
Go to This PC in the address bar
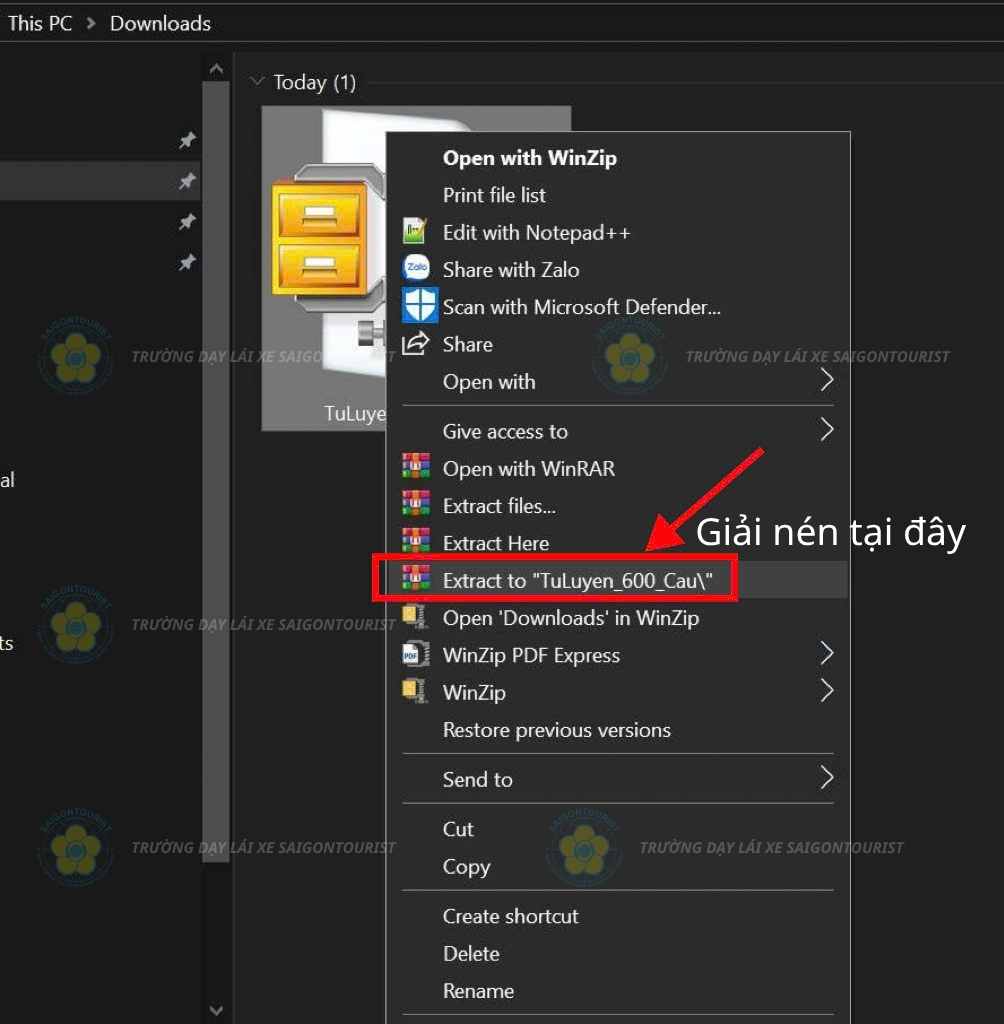[40, 24]
